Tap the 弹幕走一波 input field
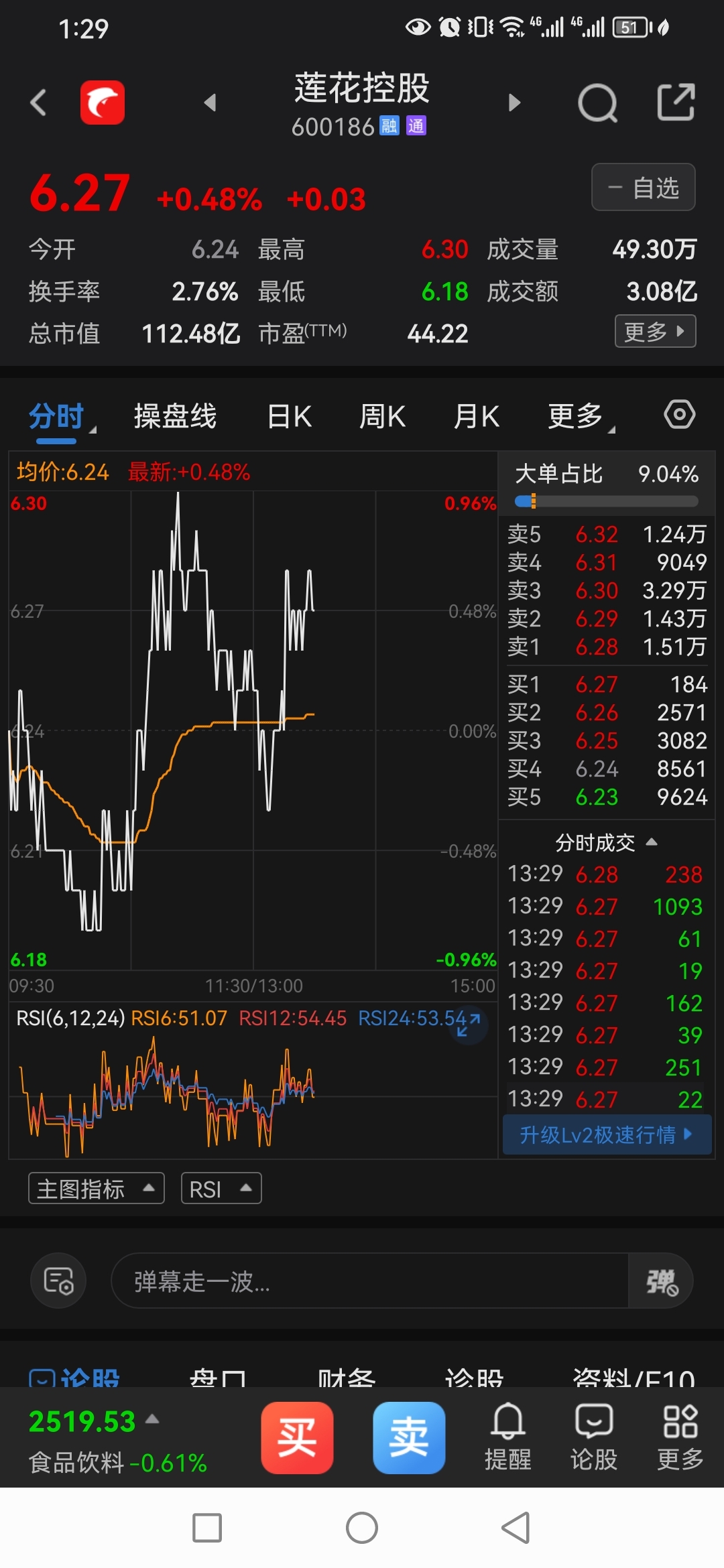 [370, 1281]
